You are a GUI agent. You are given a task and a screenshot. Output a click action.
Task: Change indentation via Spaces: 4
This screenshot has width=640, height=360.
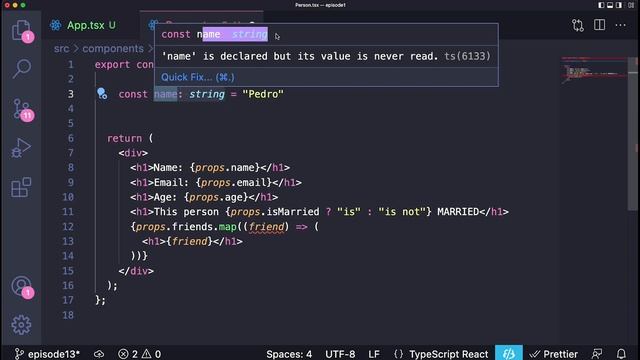[x=289, y=354]
